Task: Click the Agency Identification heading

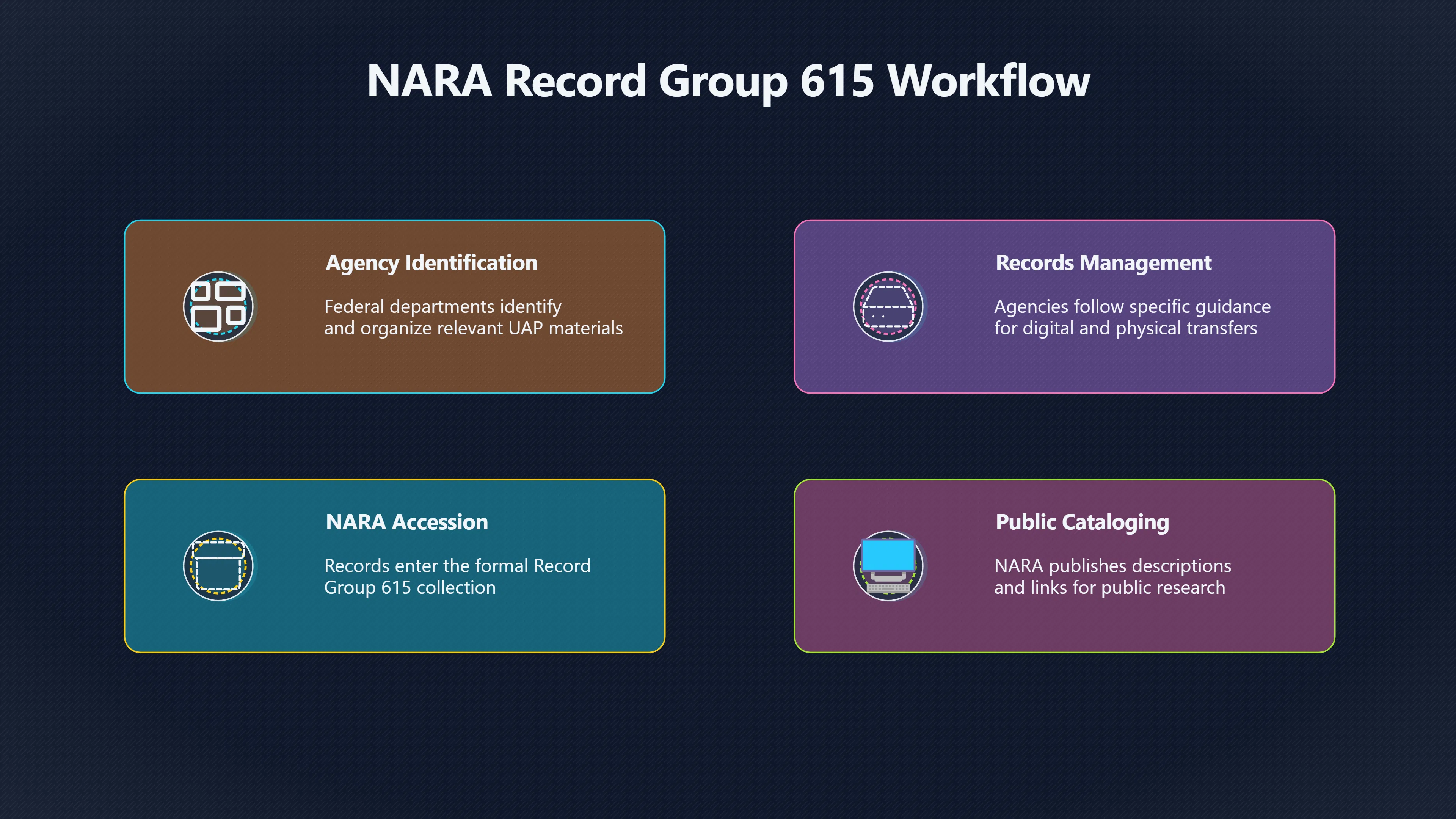Action: [x=431, y=263]
